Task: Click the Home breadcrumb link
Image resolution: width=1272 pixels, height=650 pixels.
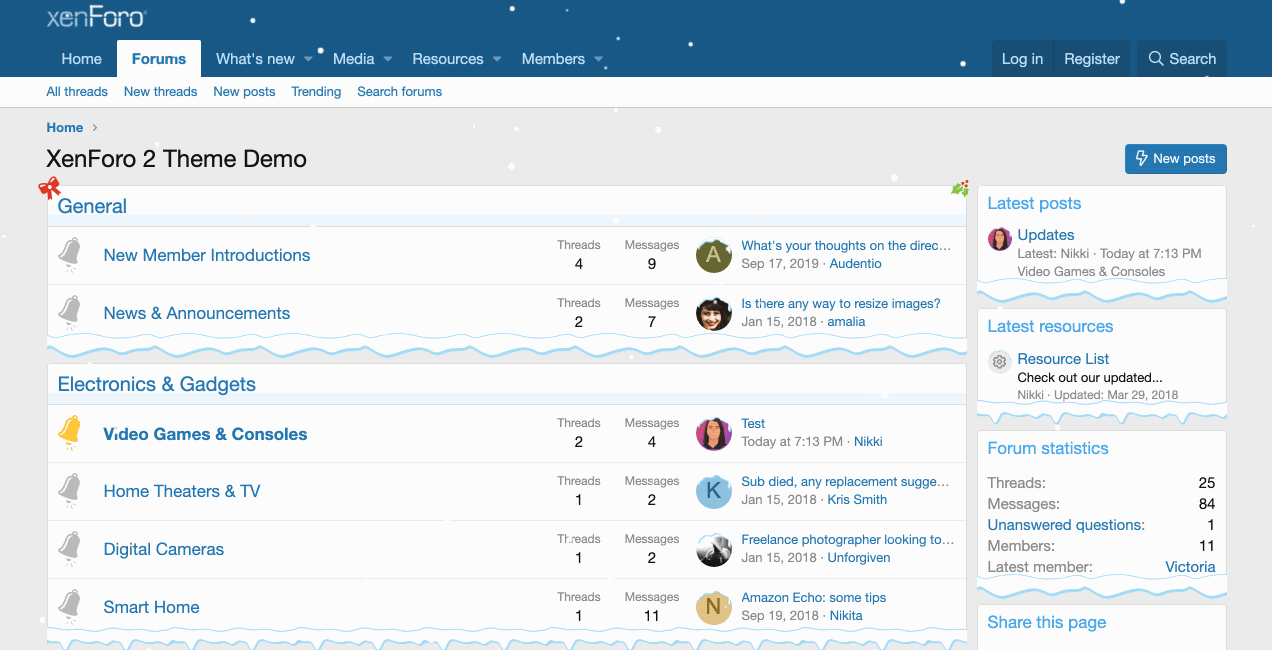Action: pyautogui.click(x=65, y=128)
